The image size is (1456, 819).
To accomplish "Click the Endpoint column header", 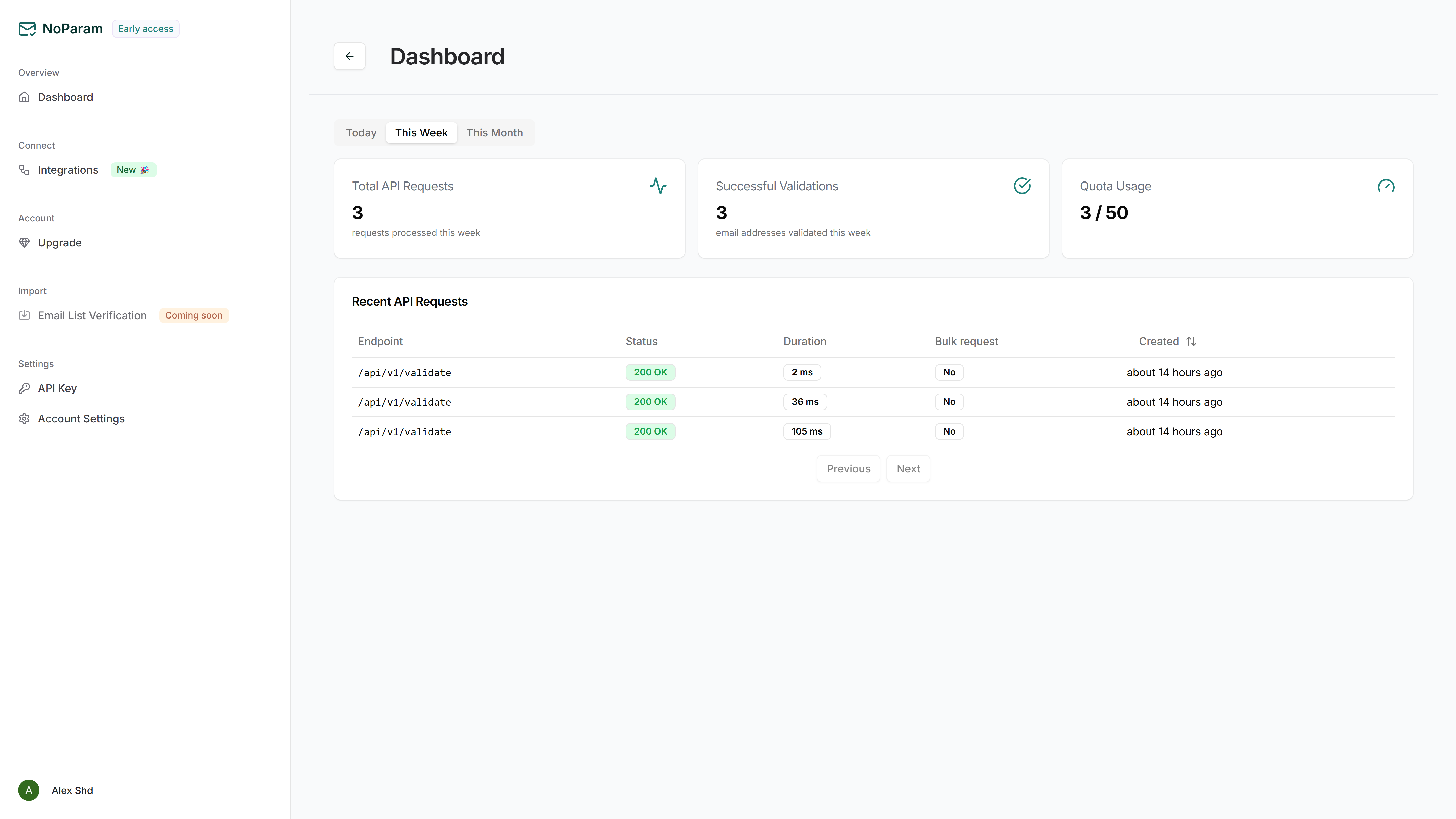I will click(x=380, y=342).
